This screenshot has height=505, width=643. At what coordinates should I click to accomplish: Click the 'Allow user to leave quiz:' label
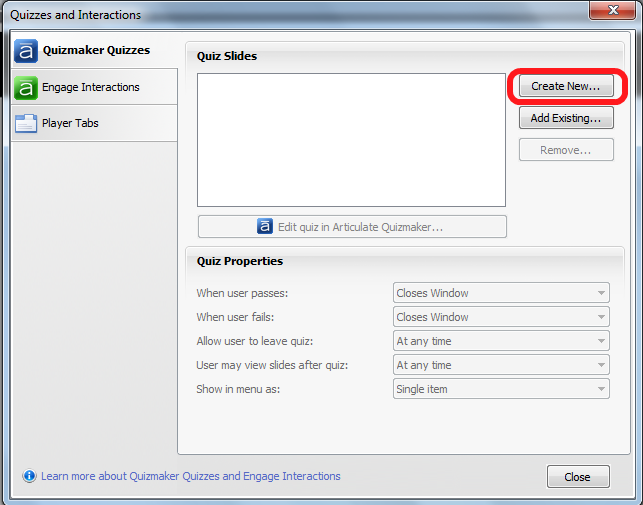coord(255,341)
